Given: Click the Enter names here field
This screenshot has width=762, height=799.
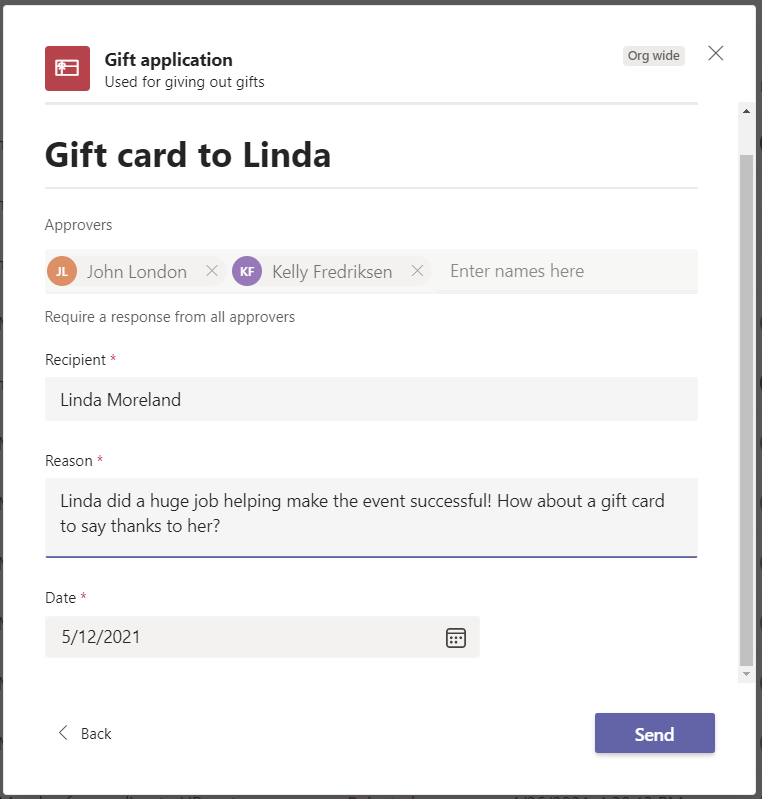Looking at the screenshot, I should (565, 271).
